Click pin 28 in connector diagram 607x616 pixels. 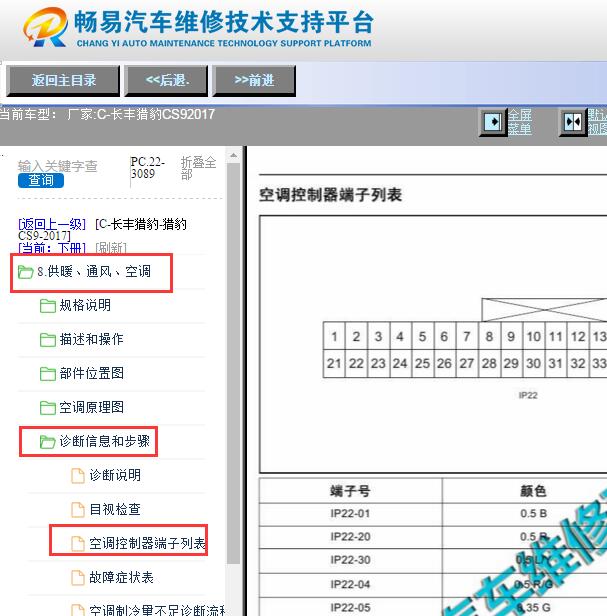(x=489, y=363)
